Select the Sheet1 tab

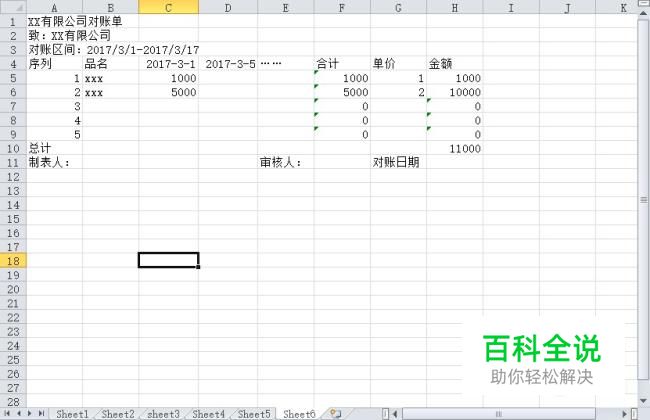(x=72, y=414)
